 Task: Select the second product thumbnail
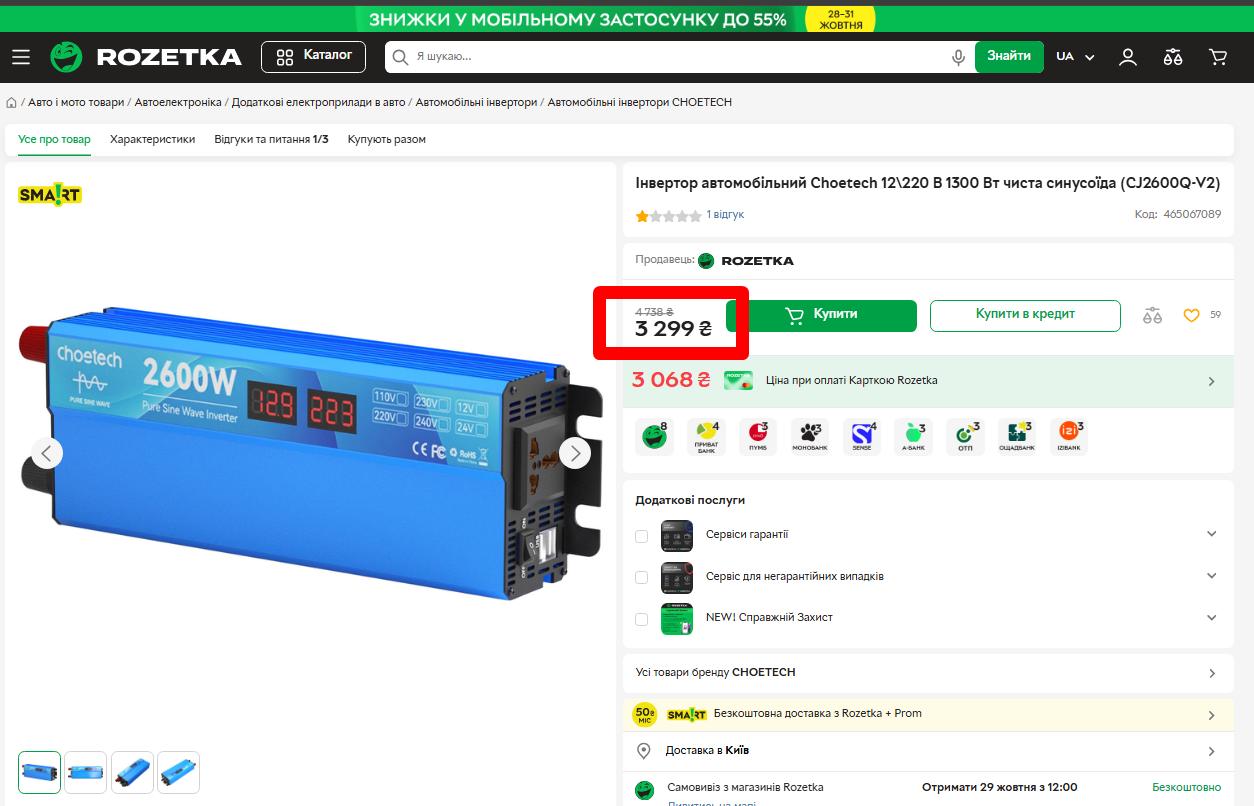(85, 771)
